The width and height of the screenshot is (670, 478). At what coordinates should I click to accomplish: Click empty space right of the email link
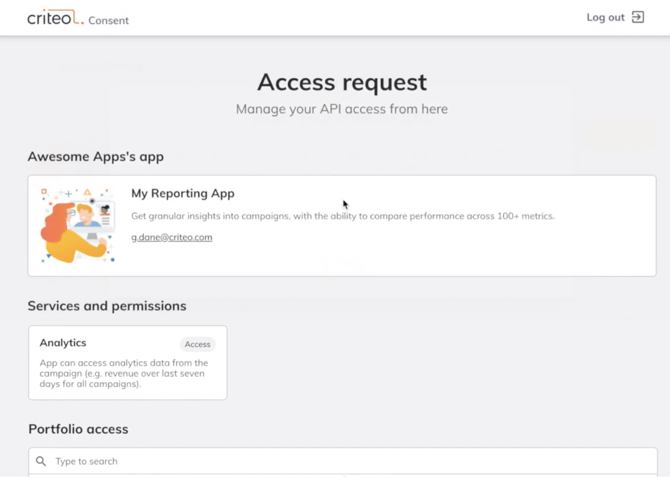click(x=420, y=240)
